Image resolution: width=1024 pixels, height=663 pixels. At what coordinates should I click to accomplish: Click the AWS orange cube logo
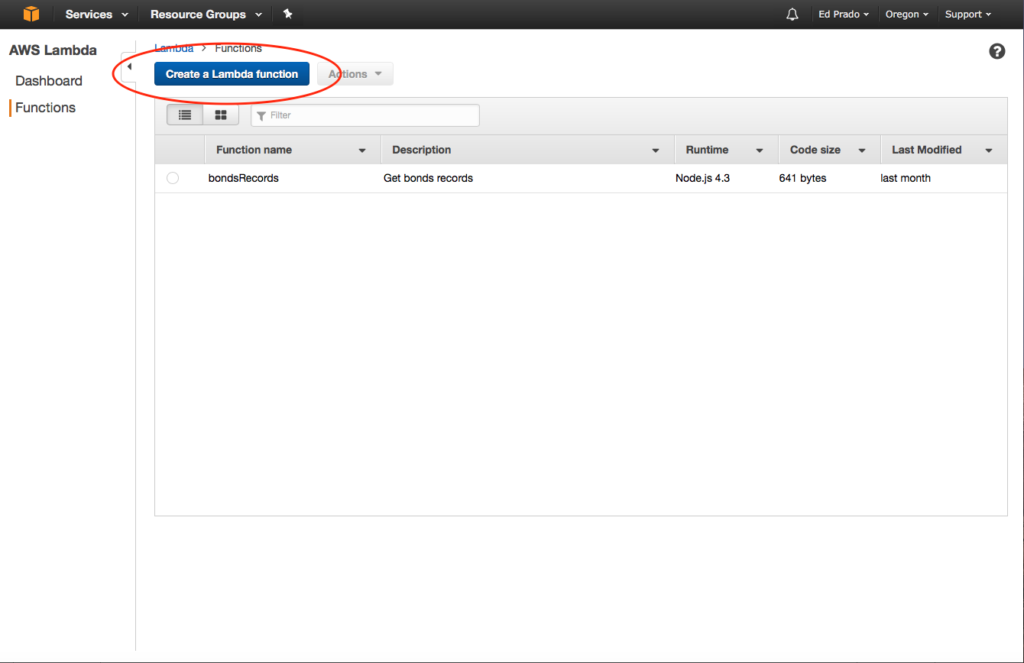(32, 14)
